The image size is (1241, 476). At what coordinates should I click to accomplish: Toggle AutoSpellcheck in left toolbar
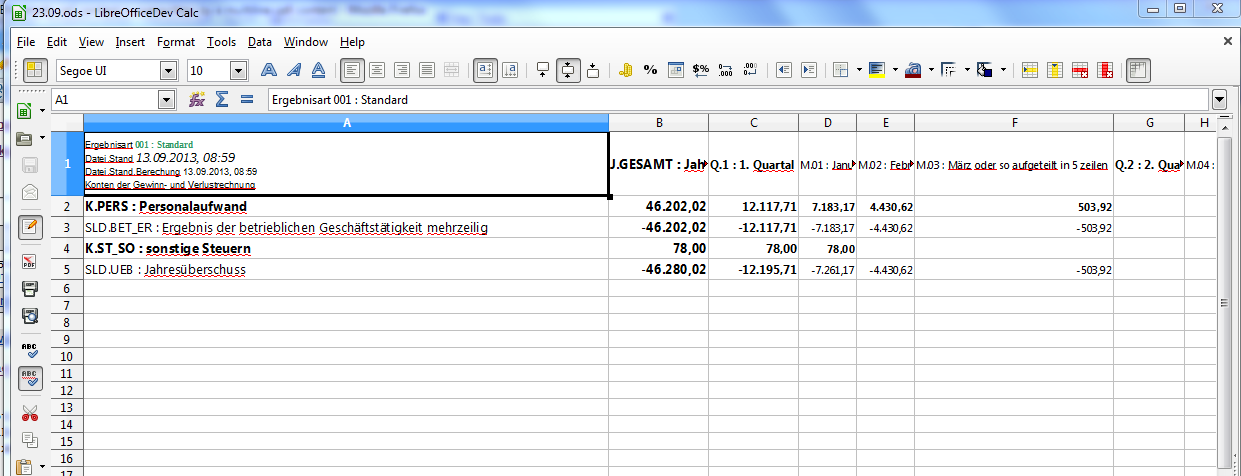point(29,380)
